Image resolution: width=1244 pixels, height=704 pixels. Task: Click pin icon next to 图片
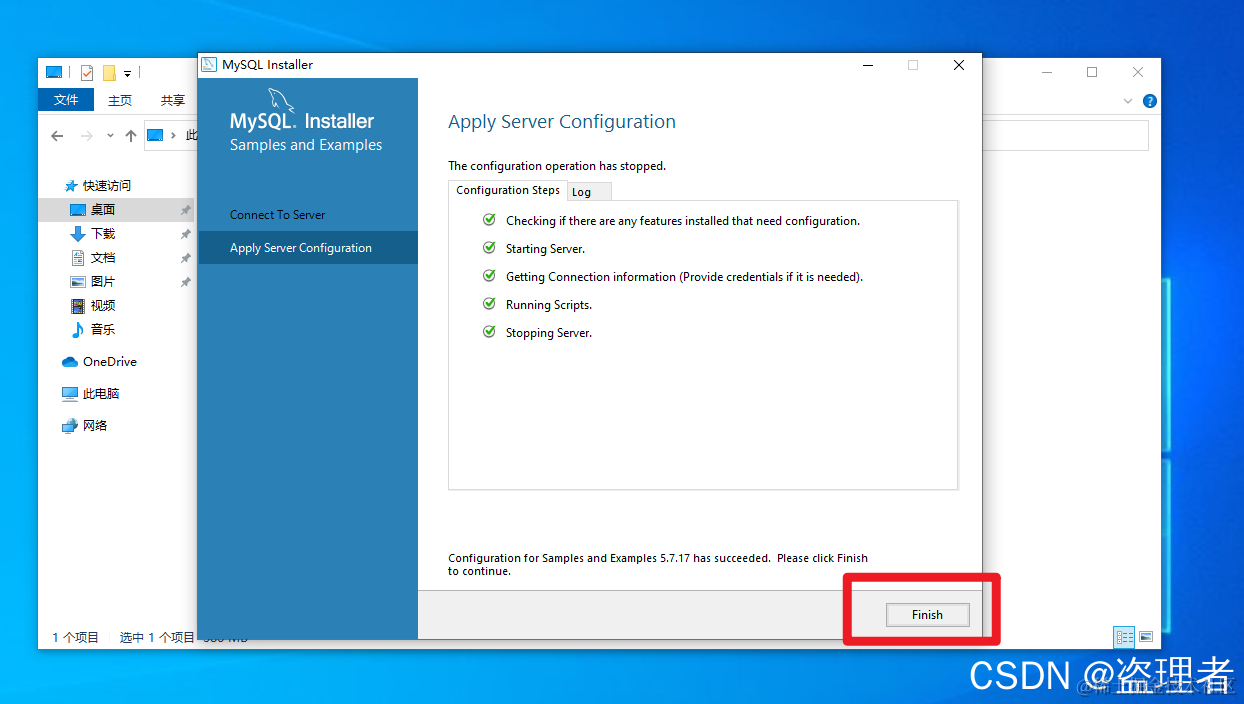[x=185, y=282]
